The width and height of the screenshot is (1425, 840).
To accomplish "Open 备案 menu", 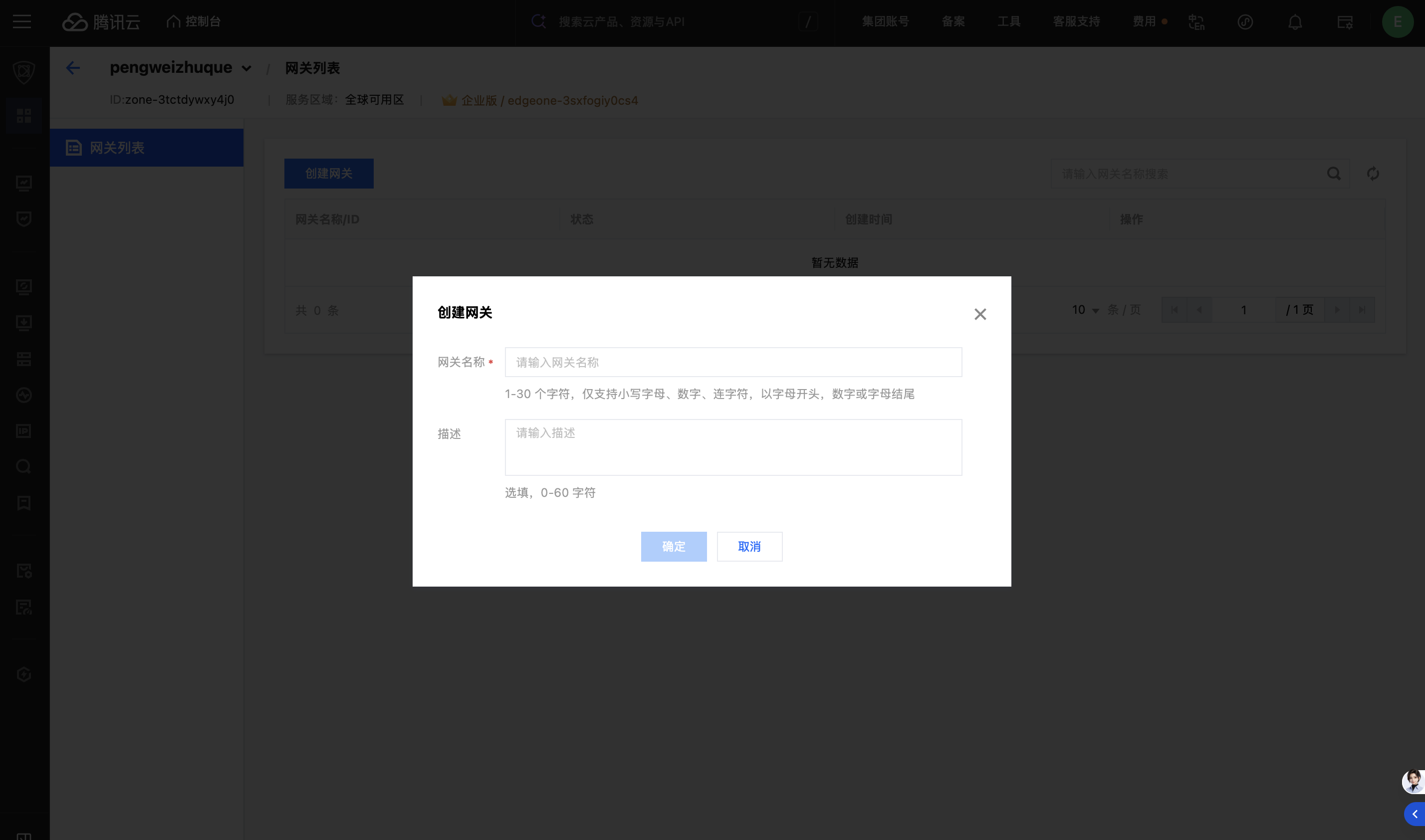I will (x=953, y=21).
